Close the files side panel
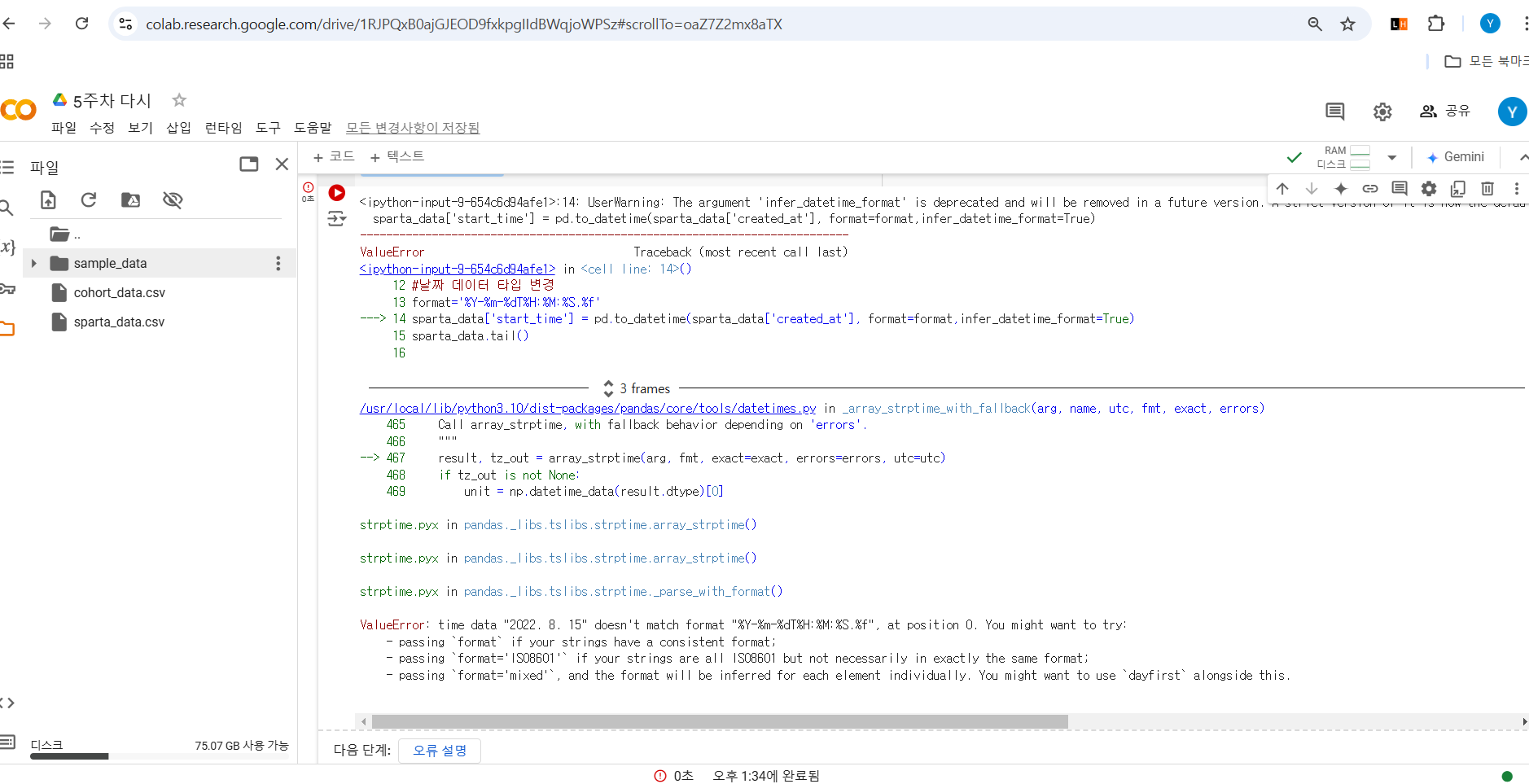The image size is (1529, 784). tap(282, 164)
